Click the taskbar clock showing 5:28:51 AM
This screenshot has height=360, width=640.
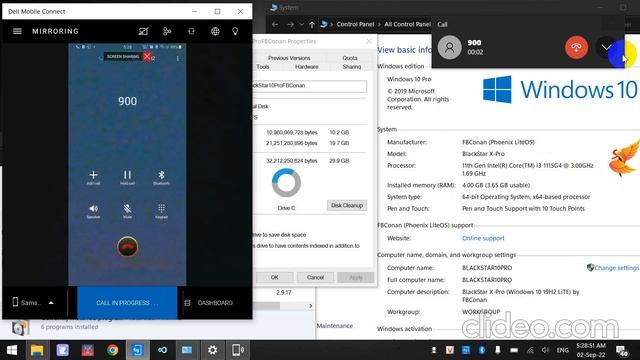(x=591, y=350)
